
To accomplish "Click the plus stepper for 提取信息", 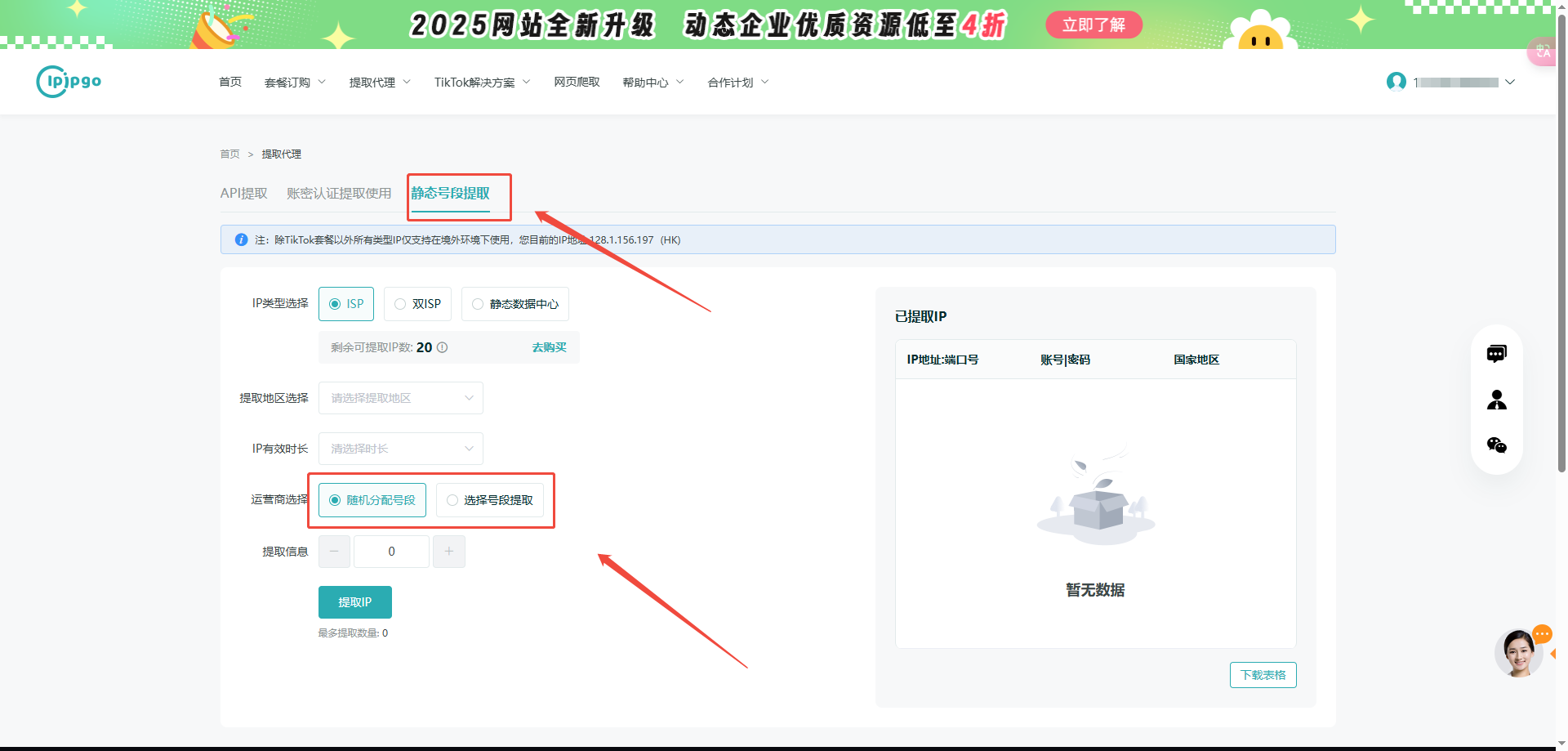I will (x=449, y=552).
